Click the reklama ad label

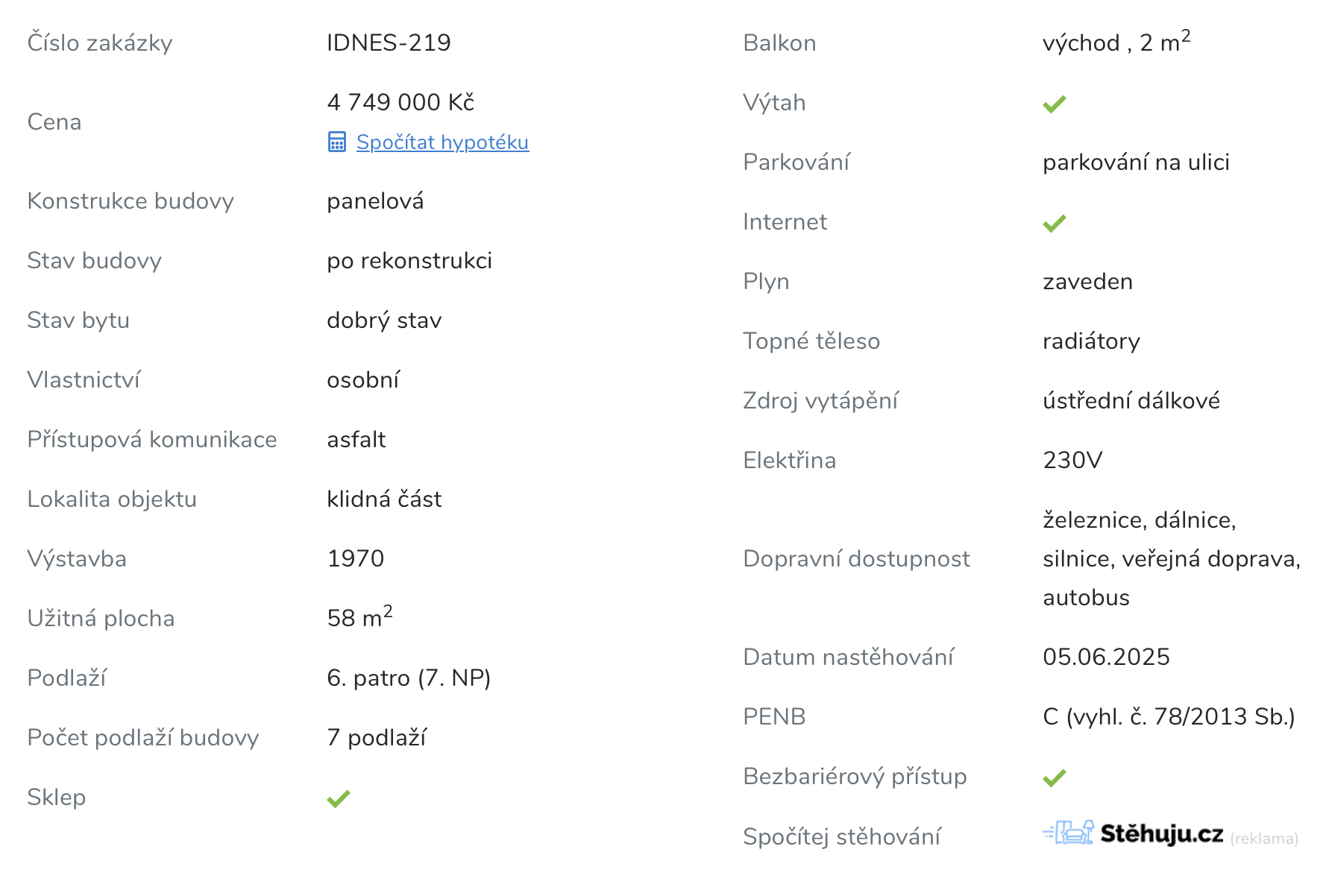point(1264,839)
